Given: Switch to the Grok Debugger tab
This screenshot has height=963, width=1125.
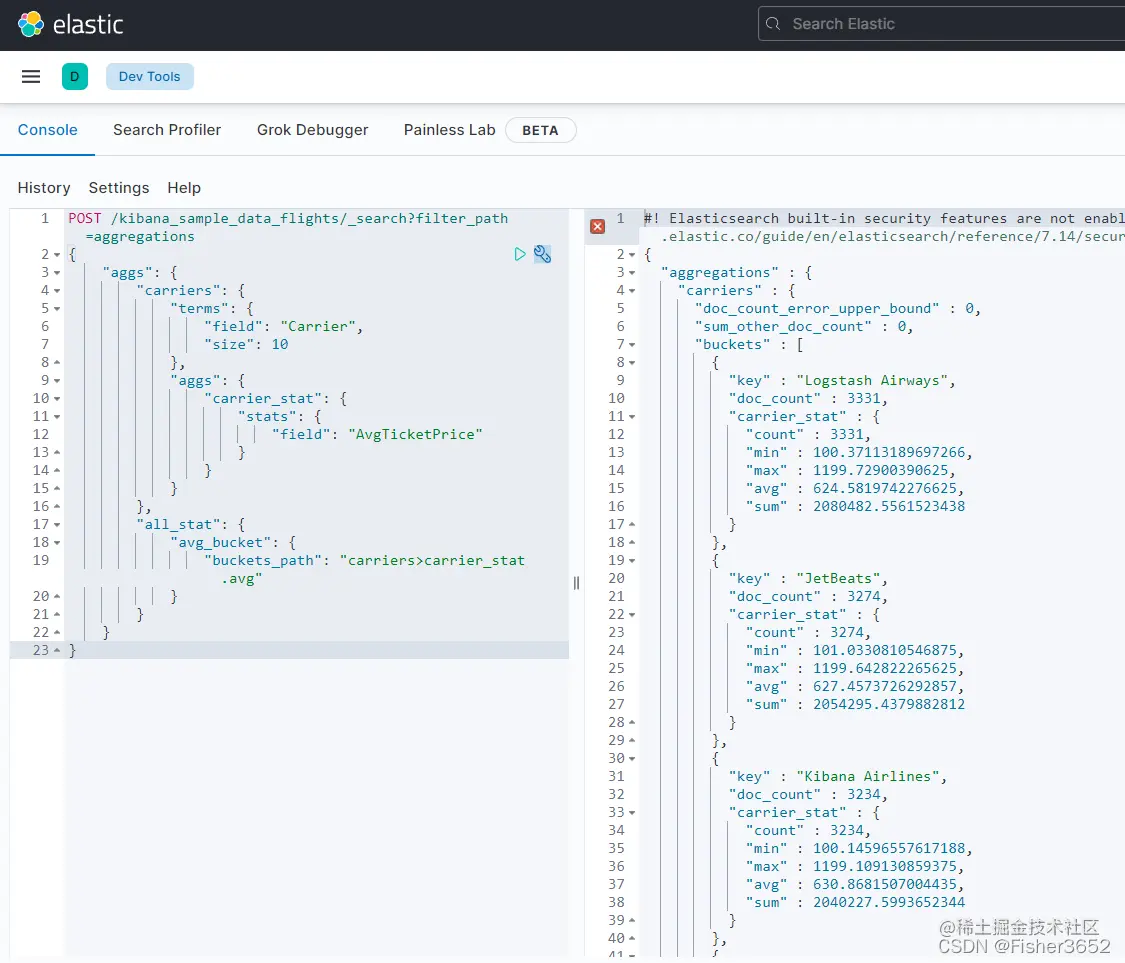Looking at the screenshot, I should pyautogui.click(x=312, y=130).
